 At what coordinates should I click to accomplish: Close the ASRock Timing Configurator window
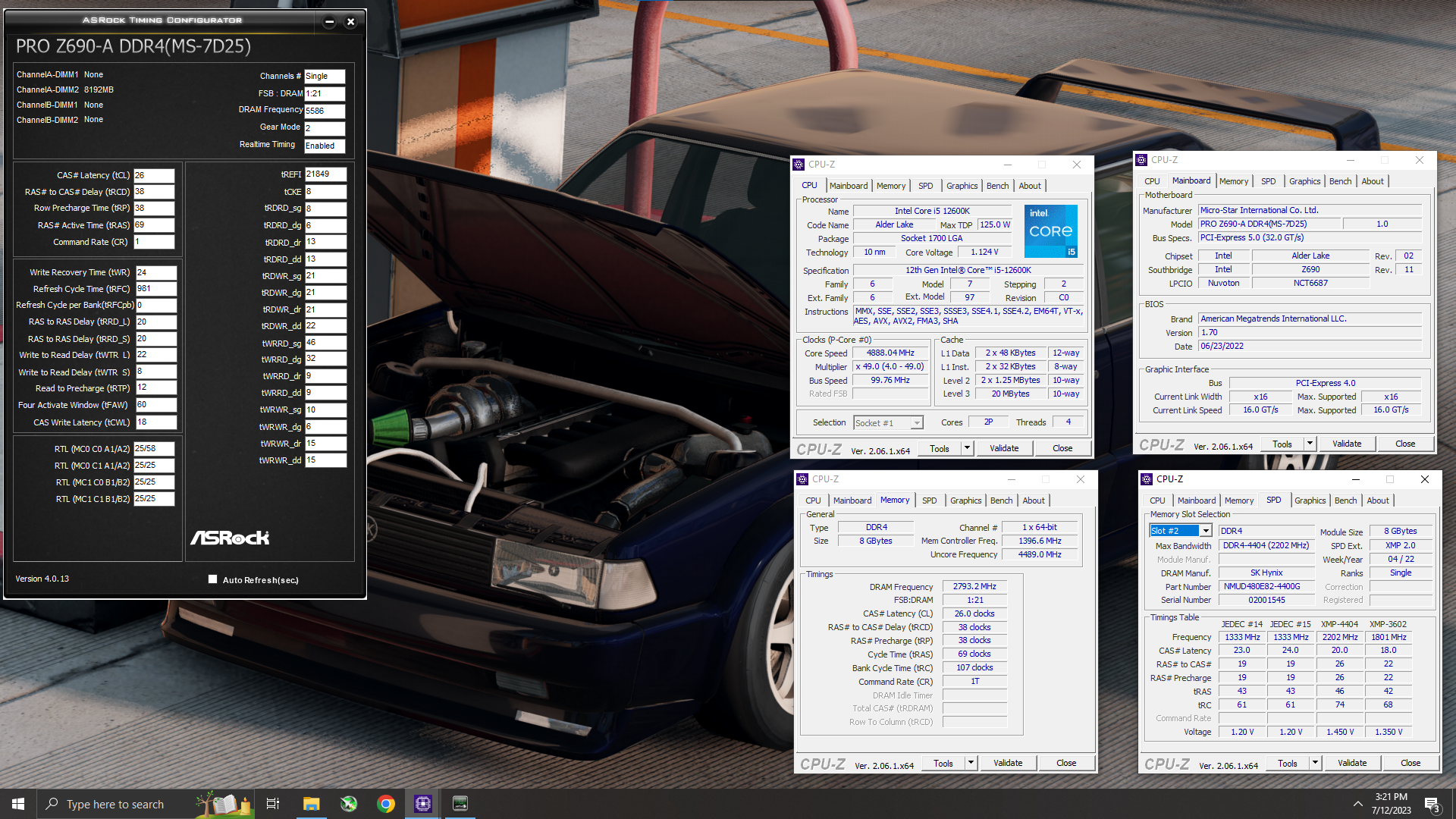(350, 22)
